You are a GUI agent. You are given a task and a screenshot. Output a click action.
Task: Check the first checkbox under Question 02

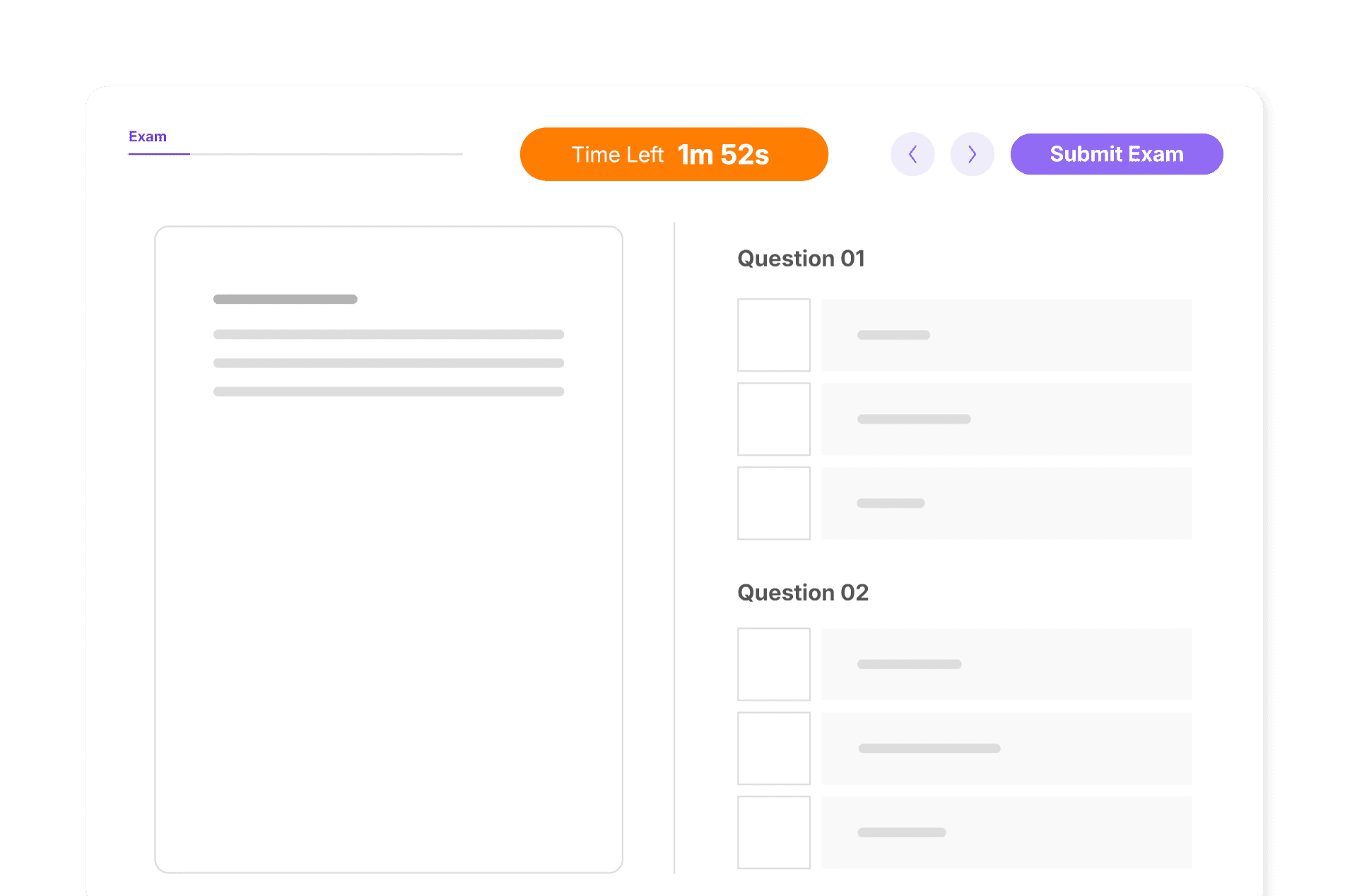[x=774, y=664]
